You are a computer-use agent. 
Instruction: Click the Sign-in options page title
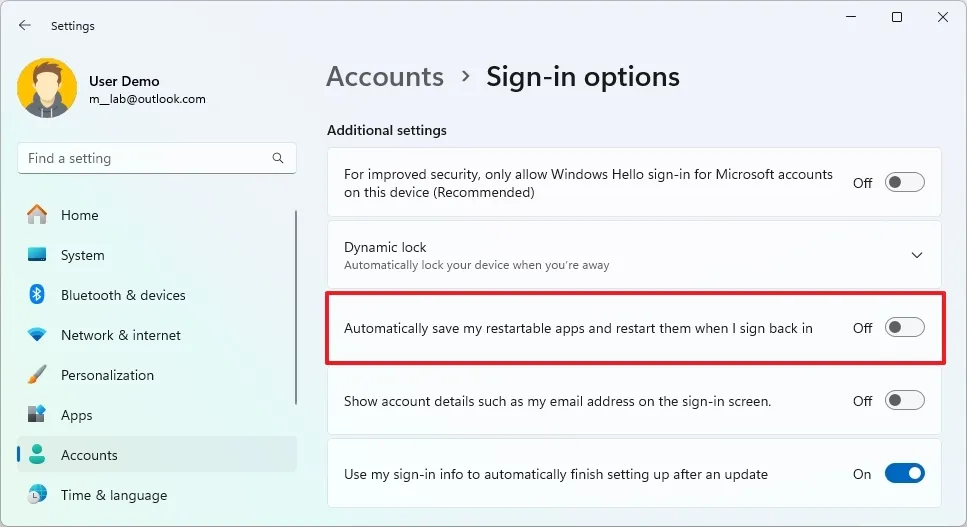pos(583,76)
